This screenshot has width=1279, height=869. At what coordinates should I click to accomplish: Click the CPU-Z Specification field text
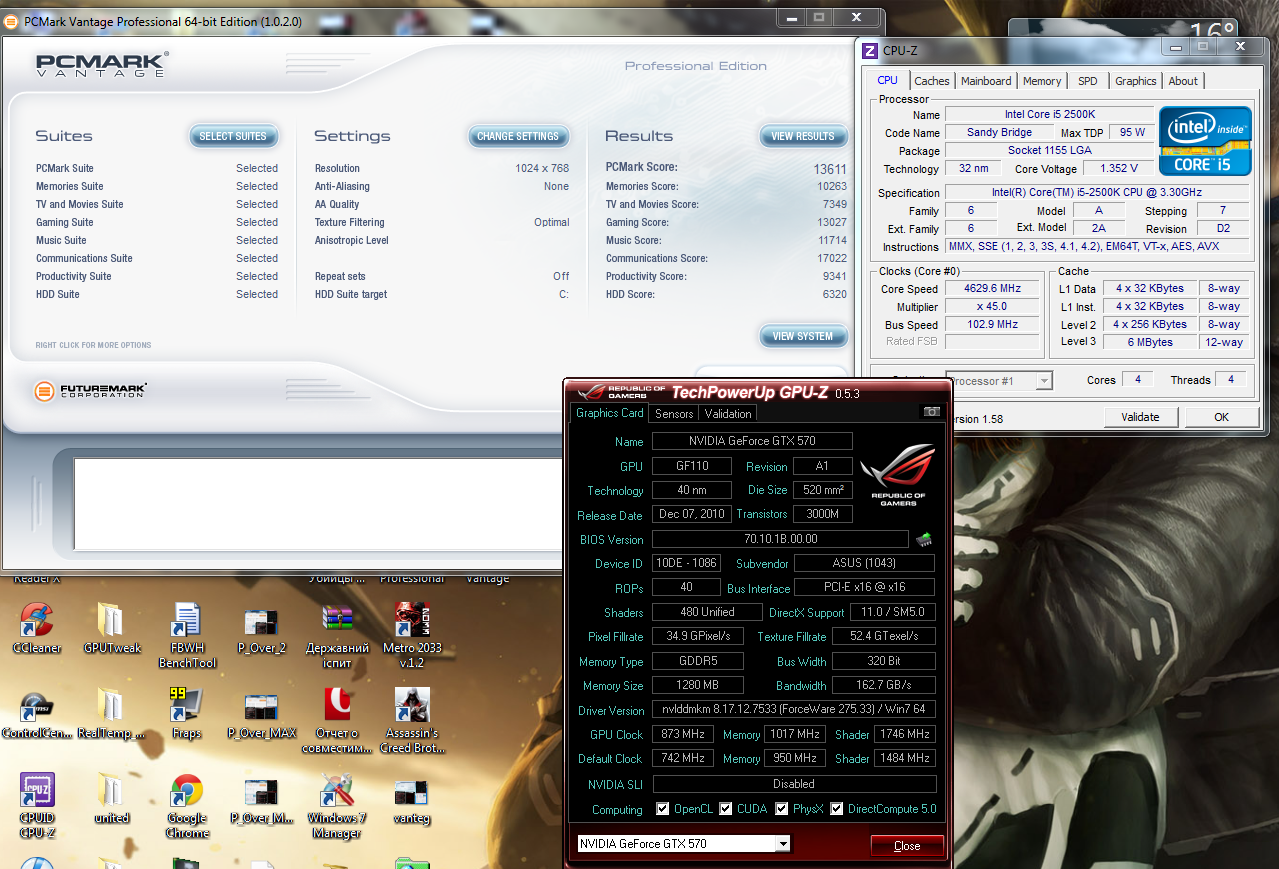click(x=1097, y=192)
